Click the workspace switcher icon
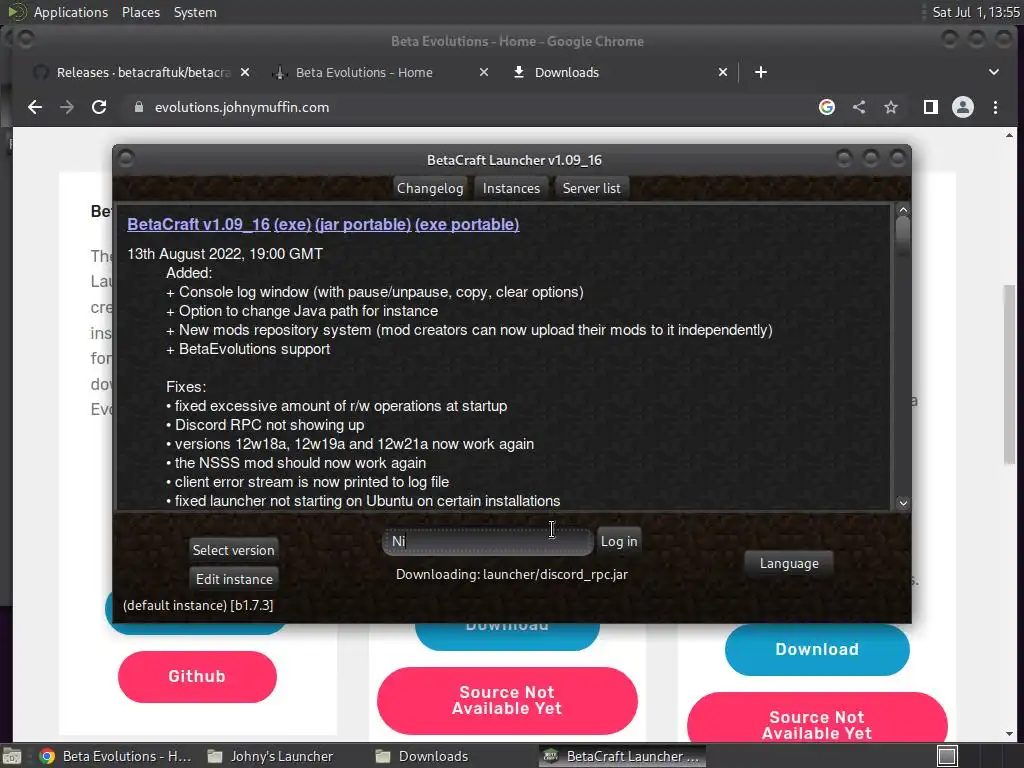 tap(947, 756)
